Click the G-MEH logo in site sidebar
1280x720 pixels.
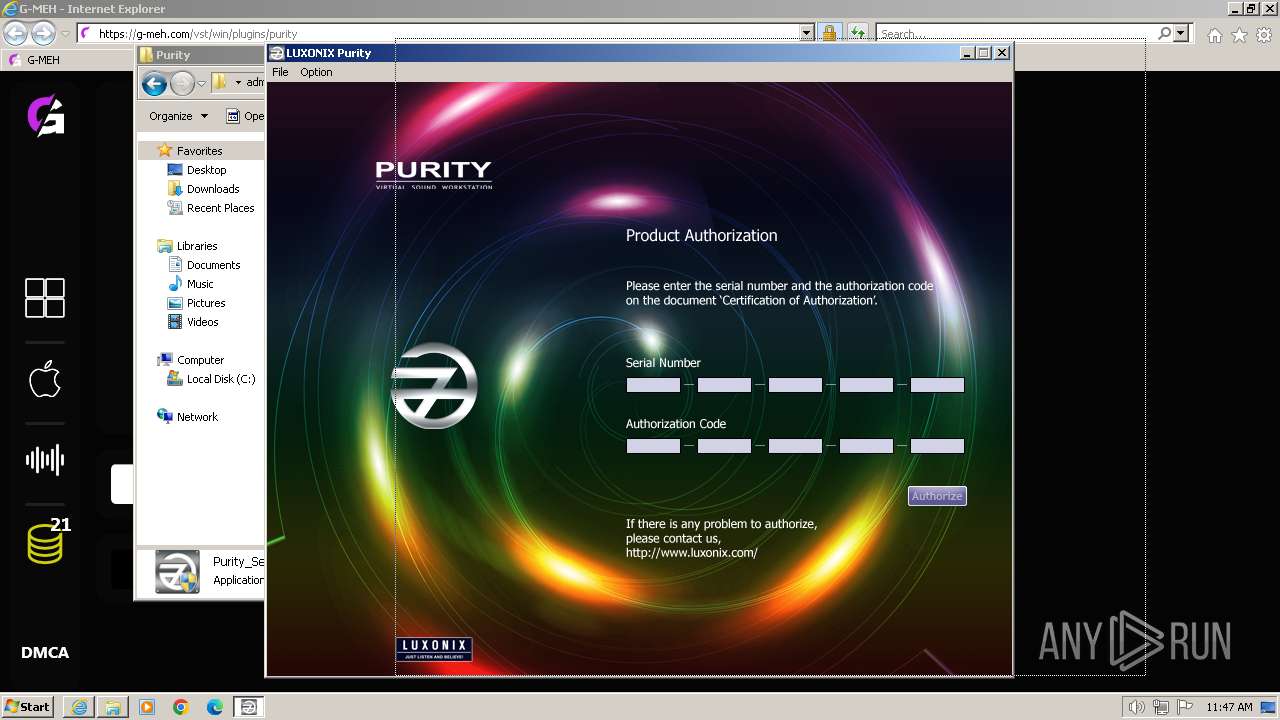(45, 115)
